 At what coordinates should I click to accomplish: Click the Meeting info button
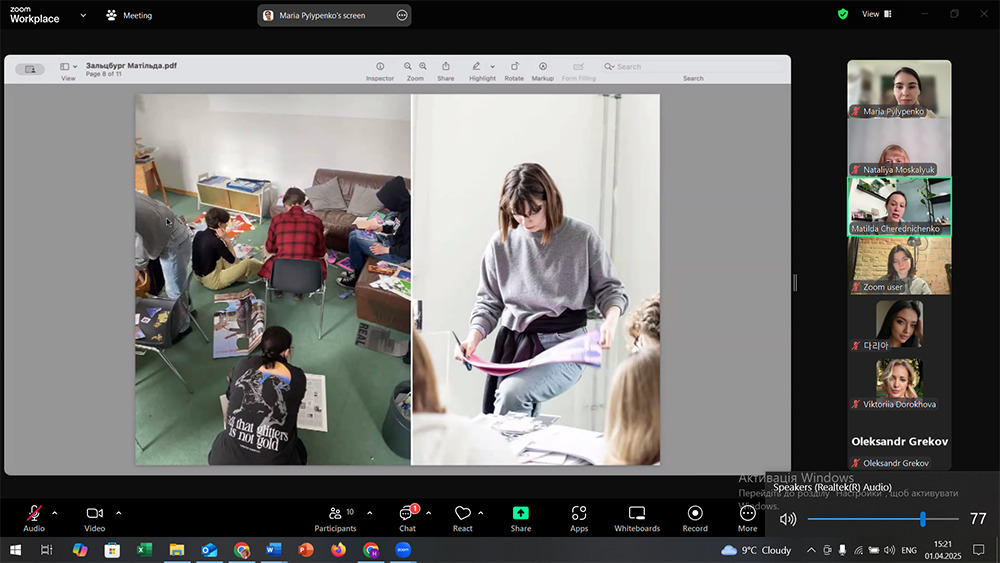[x=129, y=15]
